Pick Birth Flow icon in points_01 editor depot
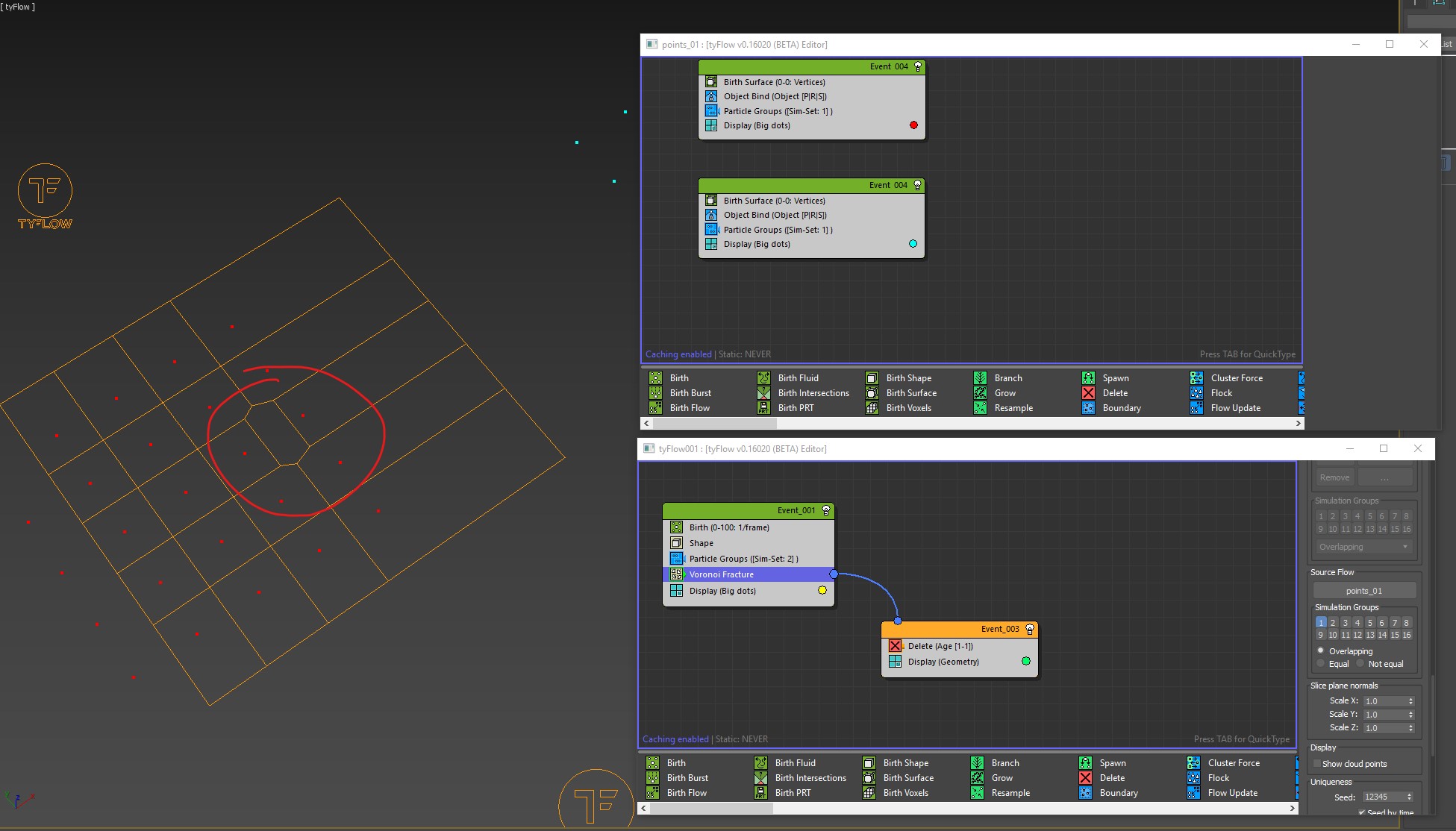The width and height of the screenshot is (1456, 831). pyautogui.click(x=655, y=408)
